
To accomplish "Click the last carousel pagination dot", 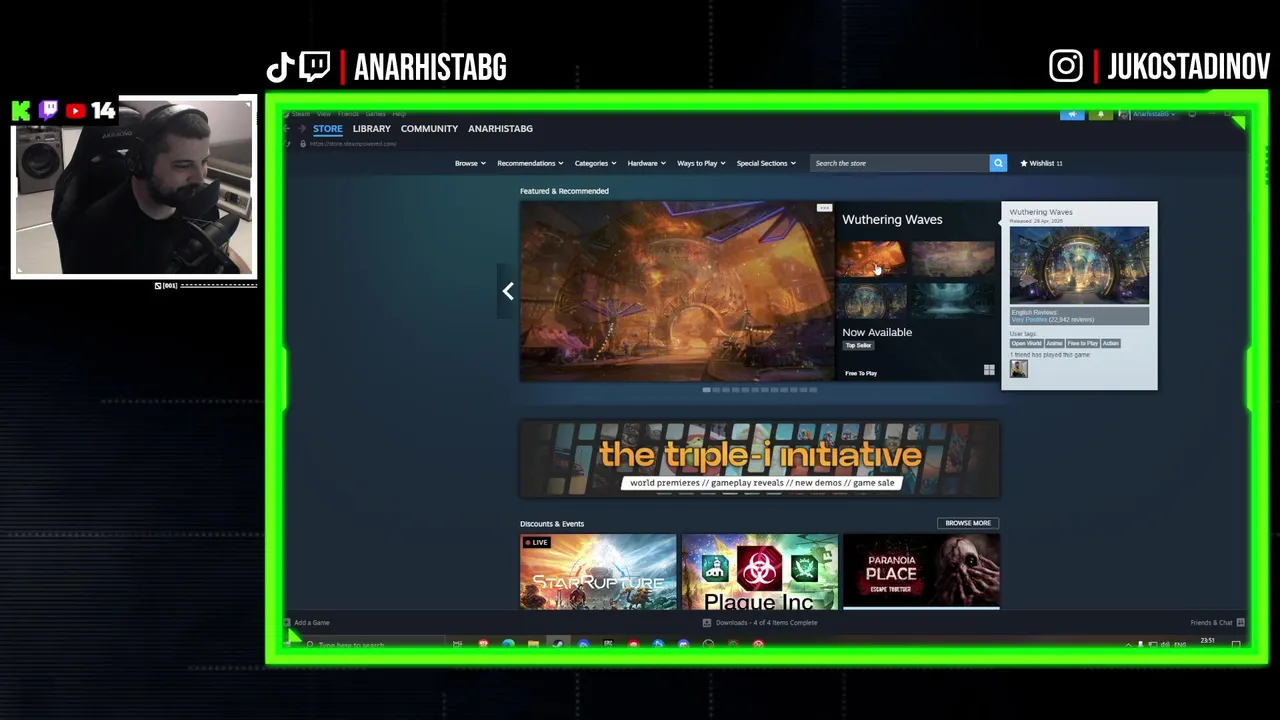I will click(812, 390).
